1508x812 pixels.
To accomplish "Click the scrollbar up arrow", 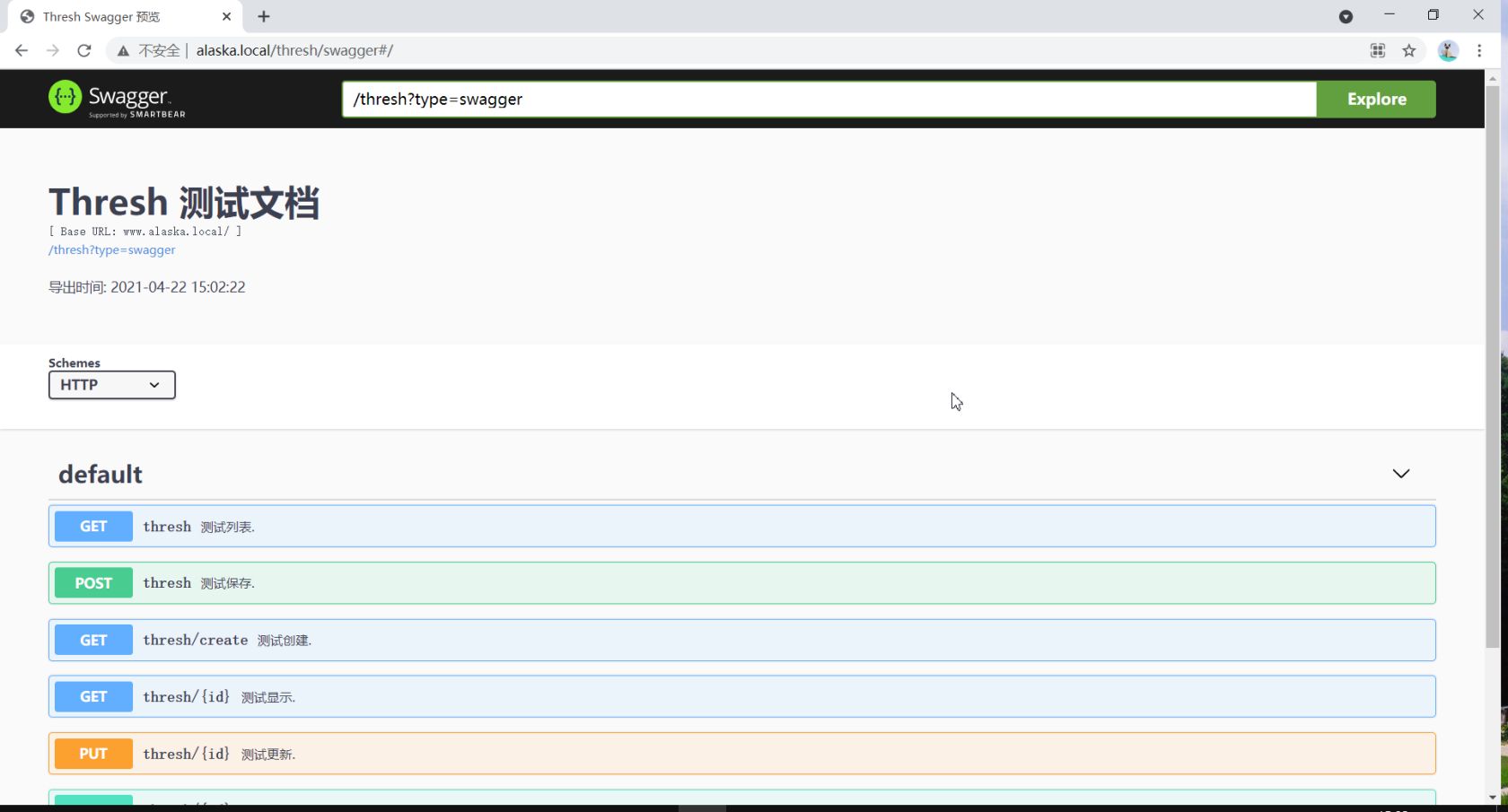I will click(x=1493, y=79).
